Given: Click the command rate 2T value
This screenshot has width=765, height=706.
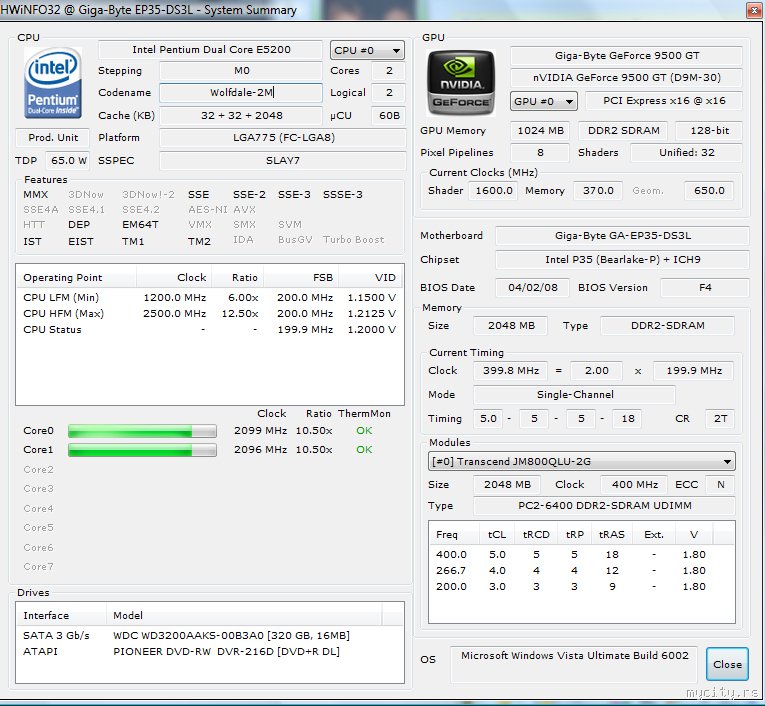Looking at the screenshot, I should click(x=720, y=419).
